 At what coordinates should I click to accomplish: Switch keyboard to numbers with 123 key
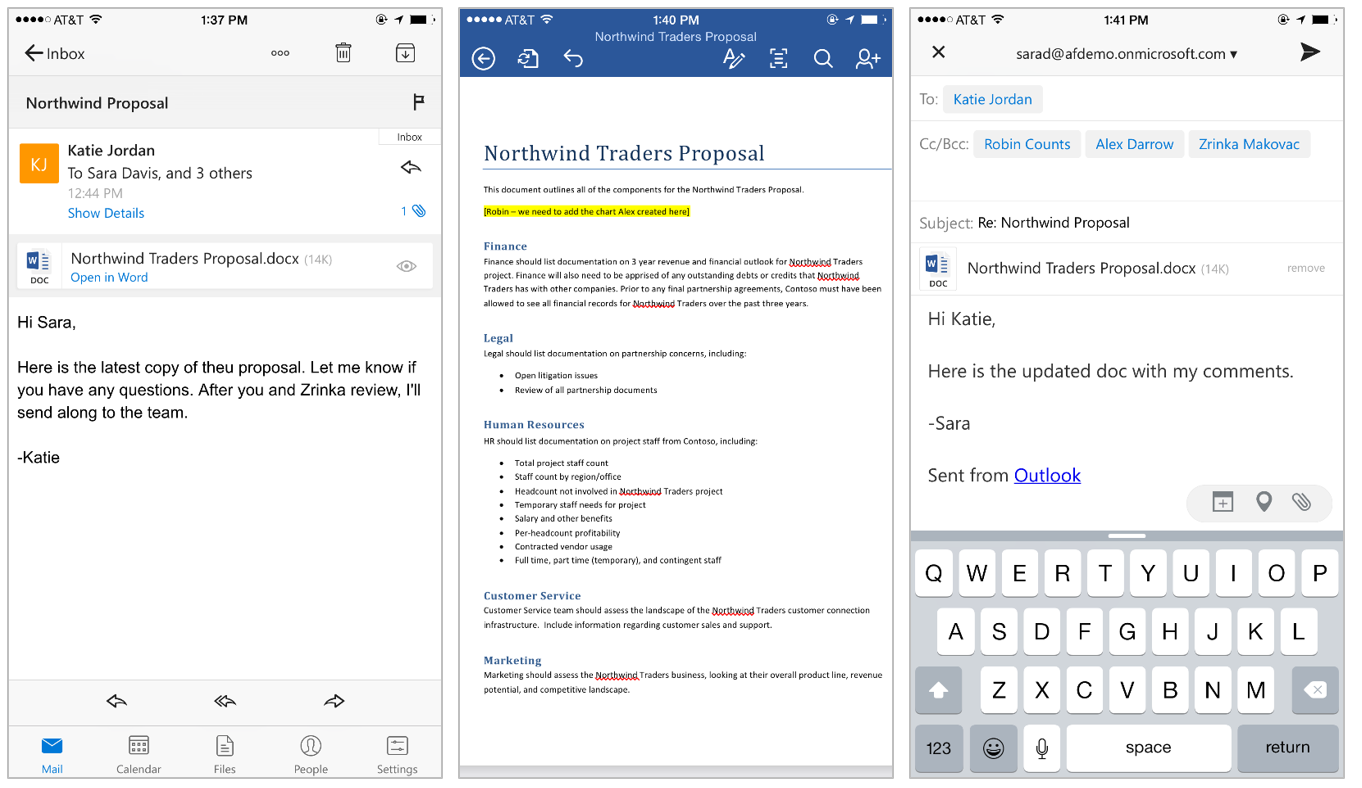(938, 747)
